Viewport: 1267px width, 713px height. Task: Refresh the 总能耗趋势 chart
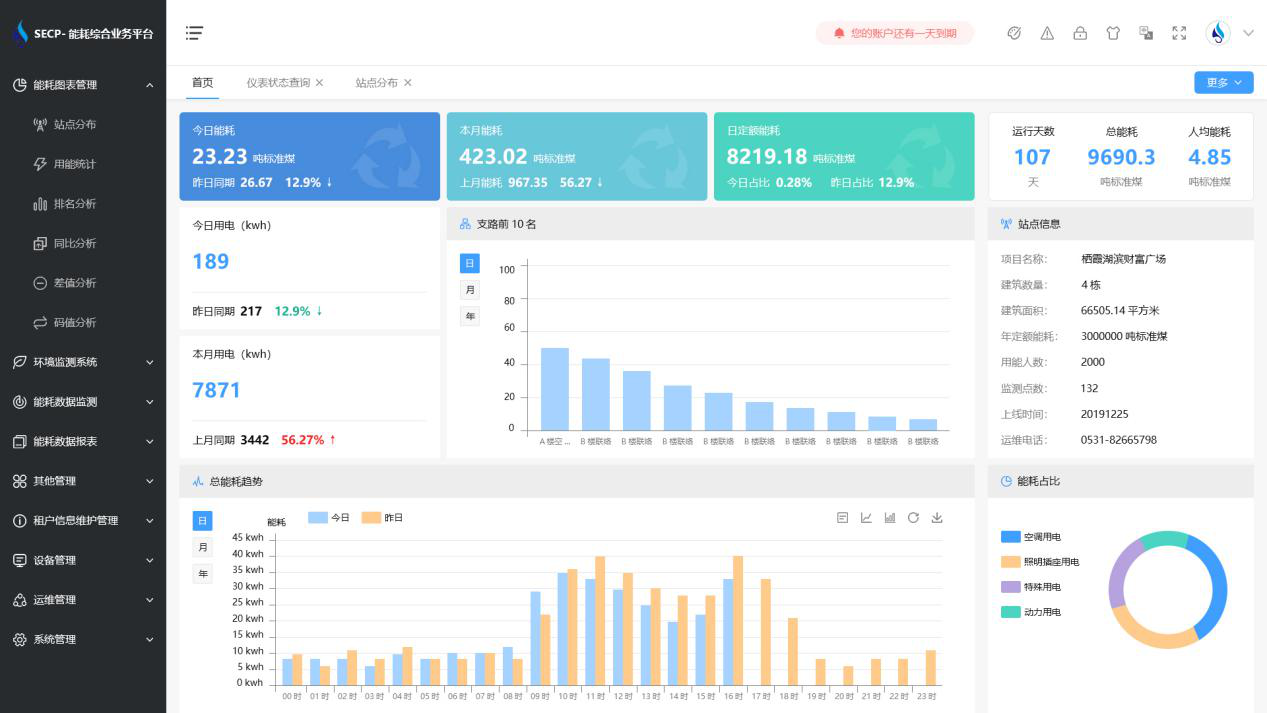pos(913,517)
